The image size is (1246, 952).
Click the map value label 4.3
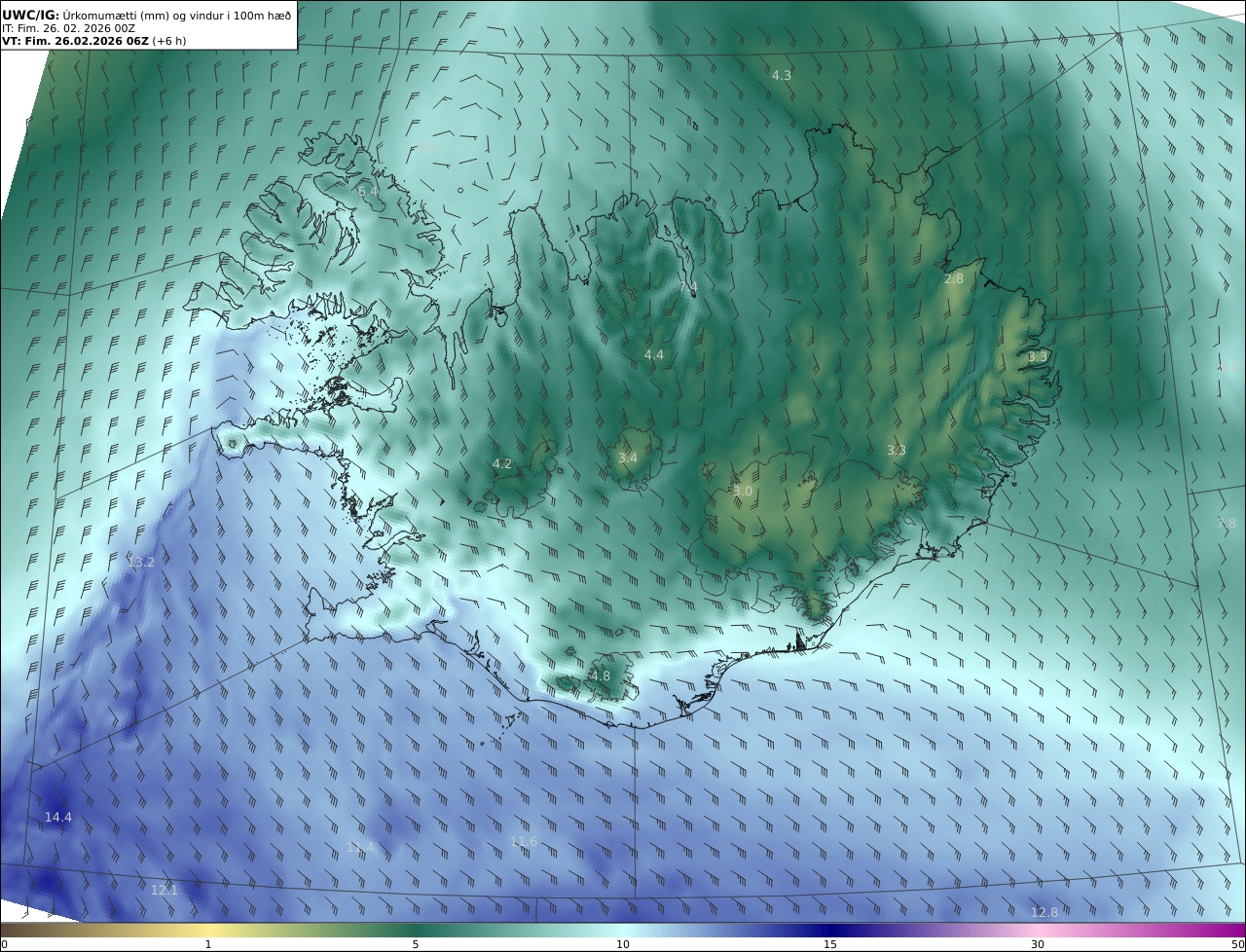click(x=782, y=75)
